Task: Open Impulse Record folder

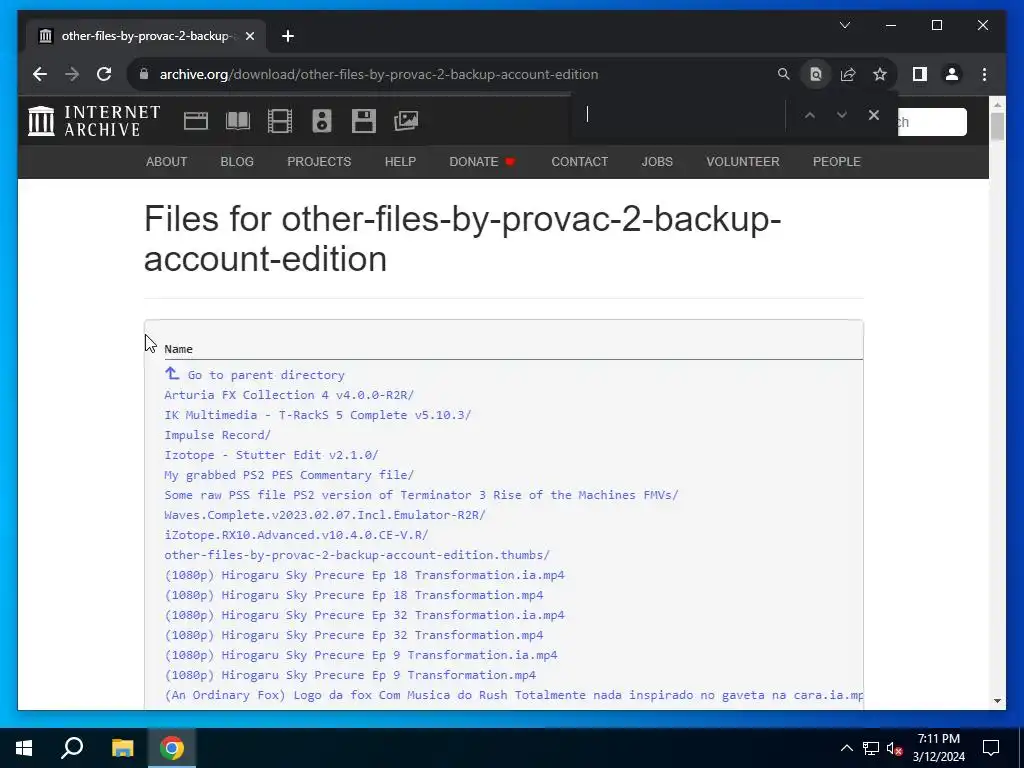Action: (217, 435)
